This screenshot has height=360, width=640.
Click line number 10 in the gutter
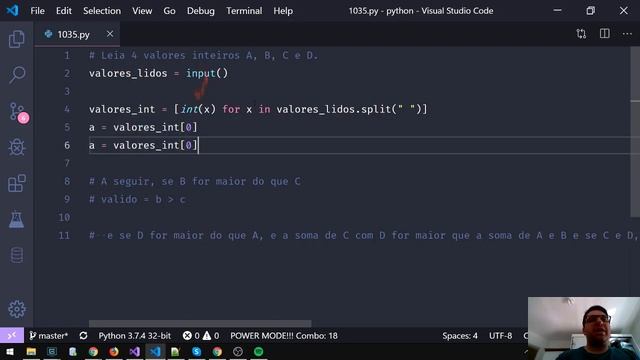[x=64, y=218]
